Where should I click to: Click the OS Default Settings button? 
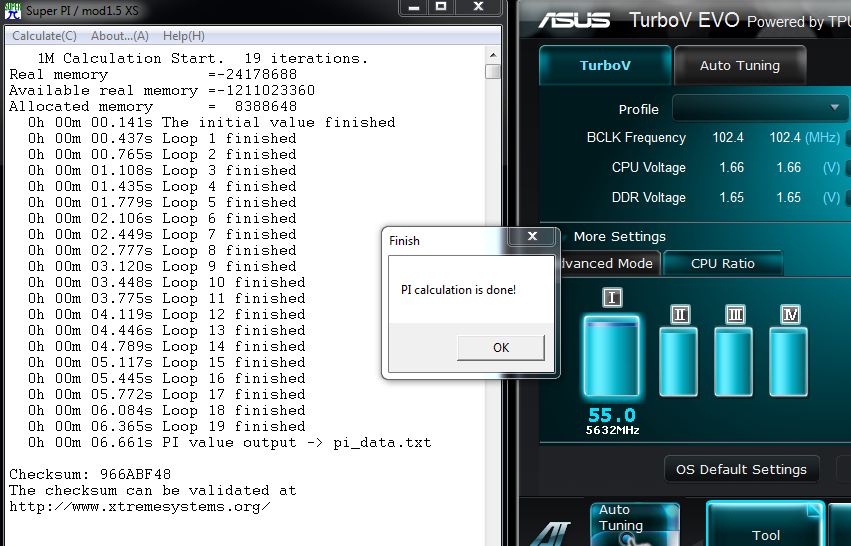click(x=741, y=469)
